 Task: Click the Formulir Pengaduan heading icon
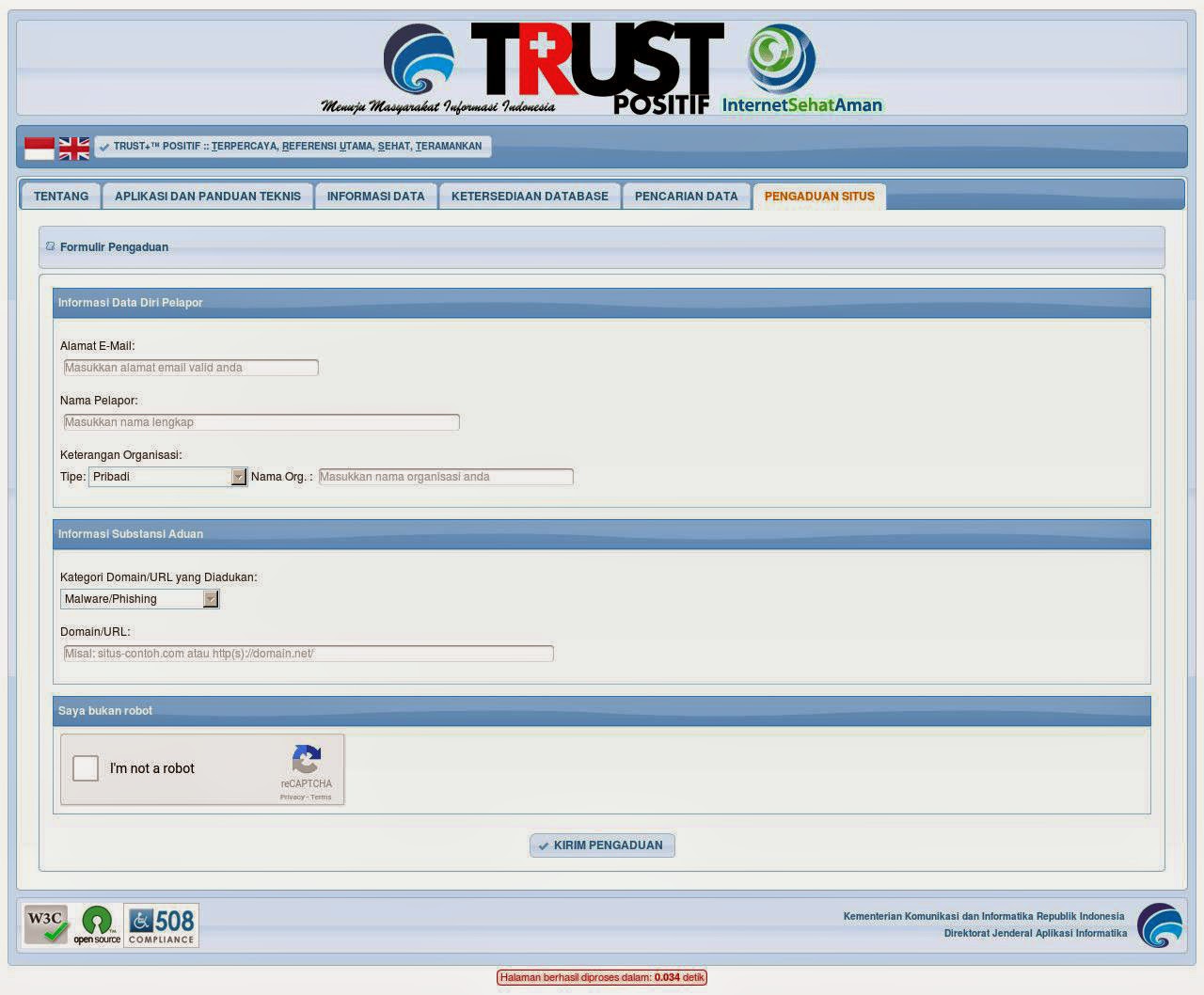point(51,246)
